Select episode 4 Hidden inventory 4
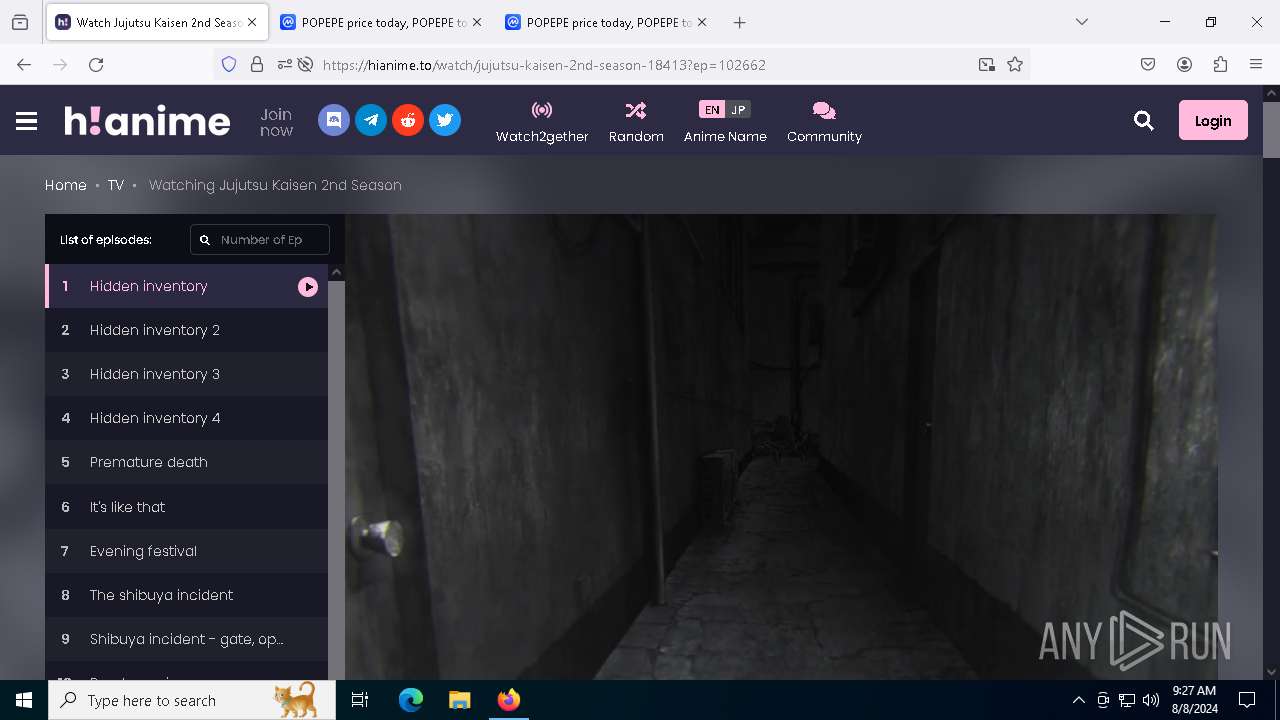The image size is (1280, 720). click(x=186, y=418)
